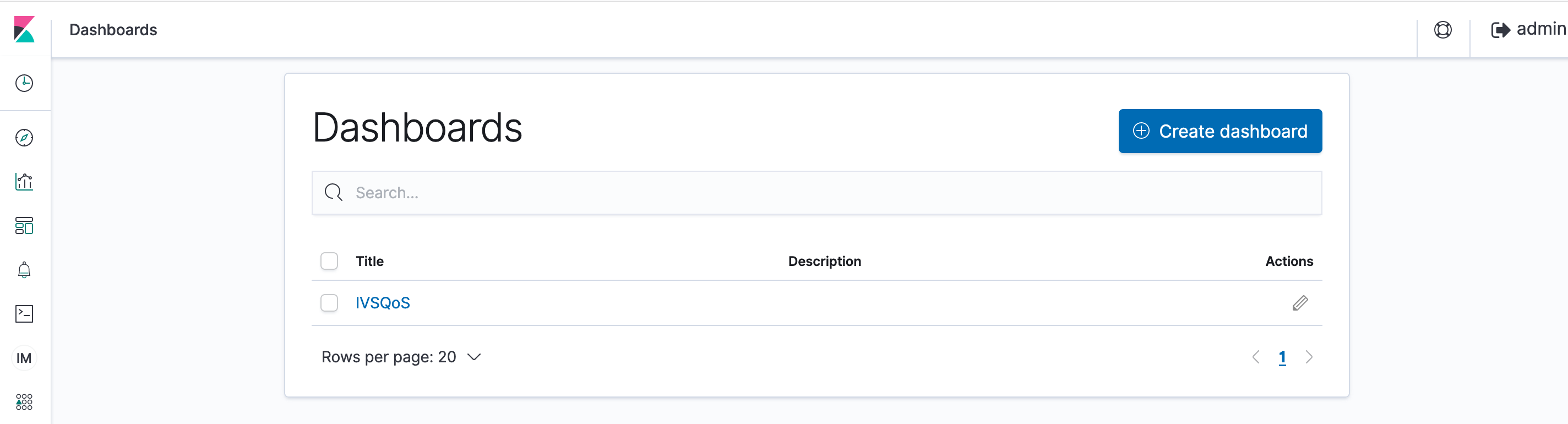Open Visualize chart icon in sidebar
1568x424 pixels.
[24, 182]
